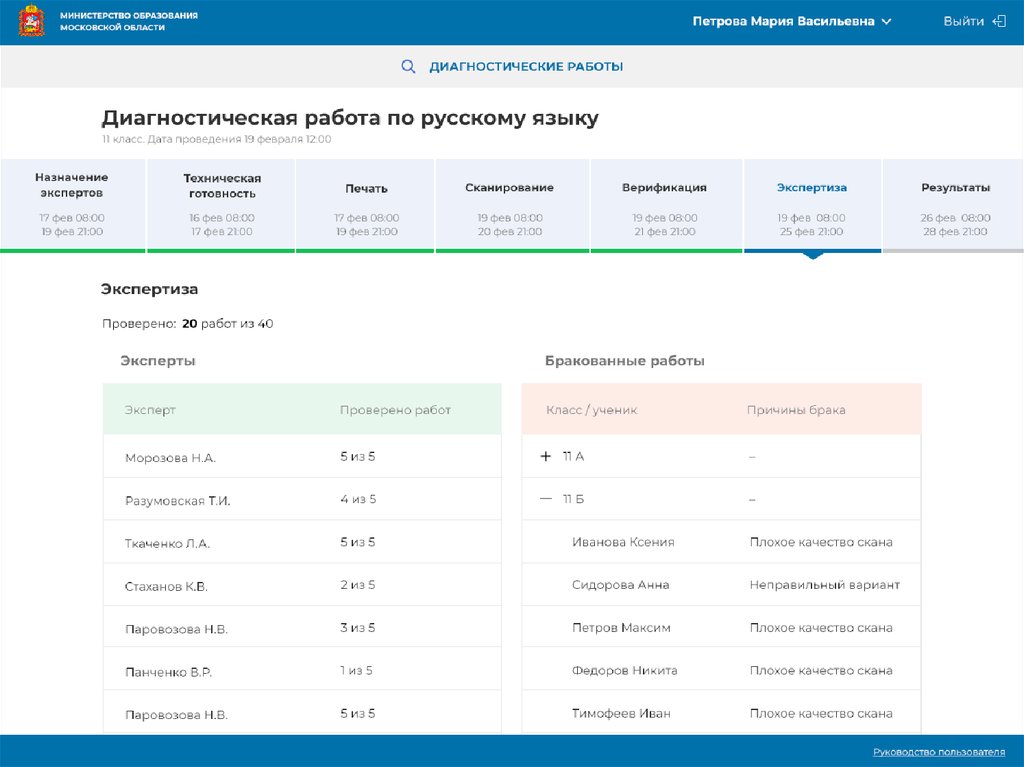Viewport: 1024px width, 767px height.
Task: Open the ДИАГНОСТИЧЕСКИЕ РАБОТЫ header link
Action: pyautogui.click(x=526, y=67)
